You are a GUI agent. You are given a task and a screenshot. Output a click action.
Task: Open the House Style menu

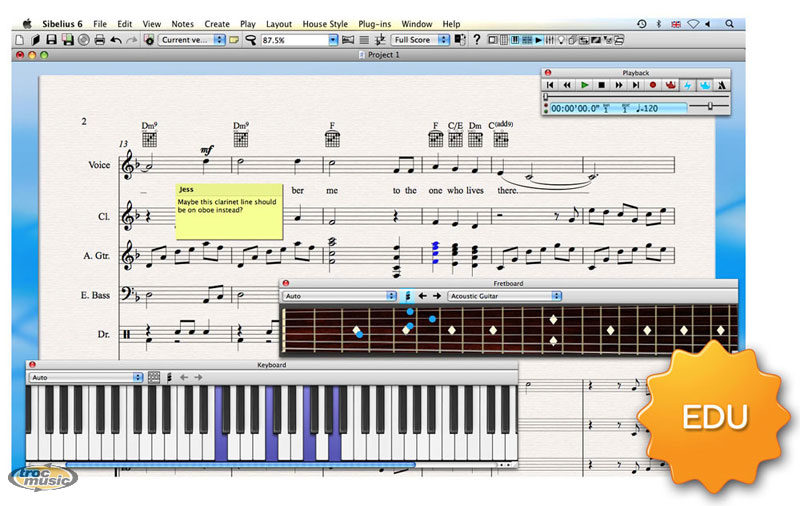326,23
